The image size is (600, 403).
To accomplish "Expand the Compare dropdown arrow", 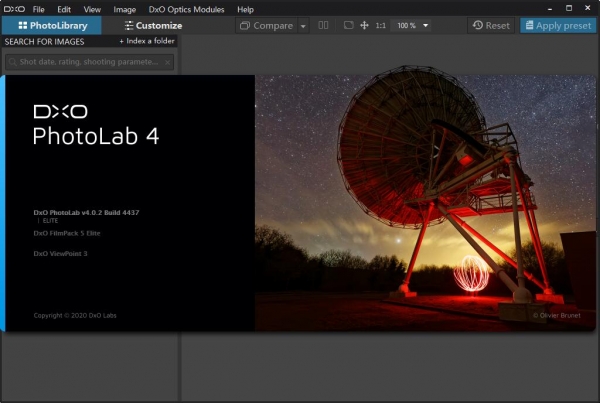I will 302,25.
